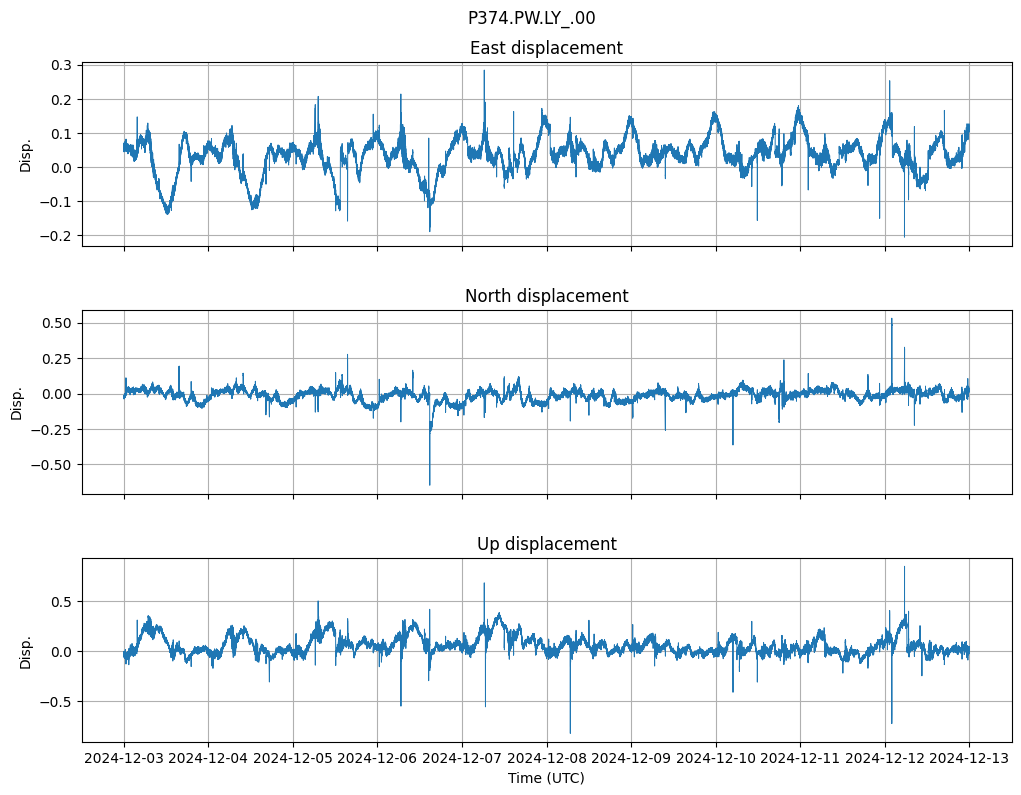The height and width of the screenshot is (795, 1021).
Task: Click the 2024-12-05 date tick label
Action: [293, 759]
